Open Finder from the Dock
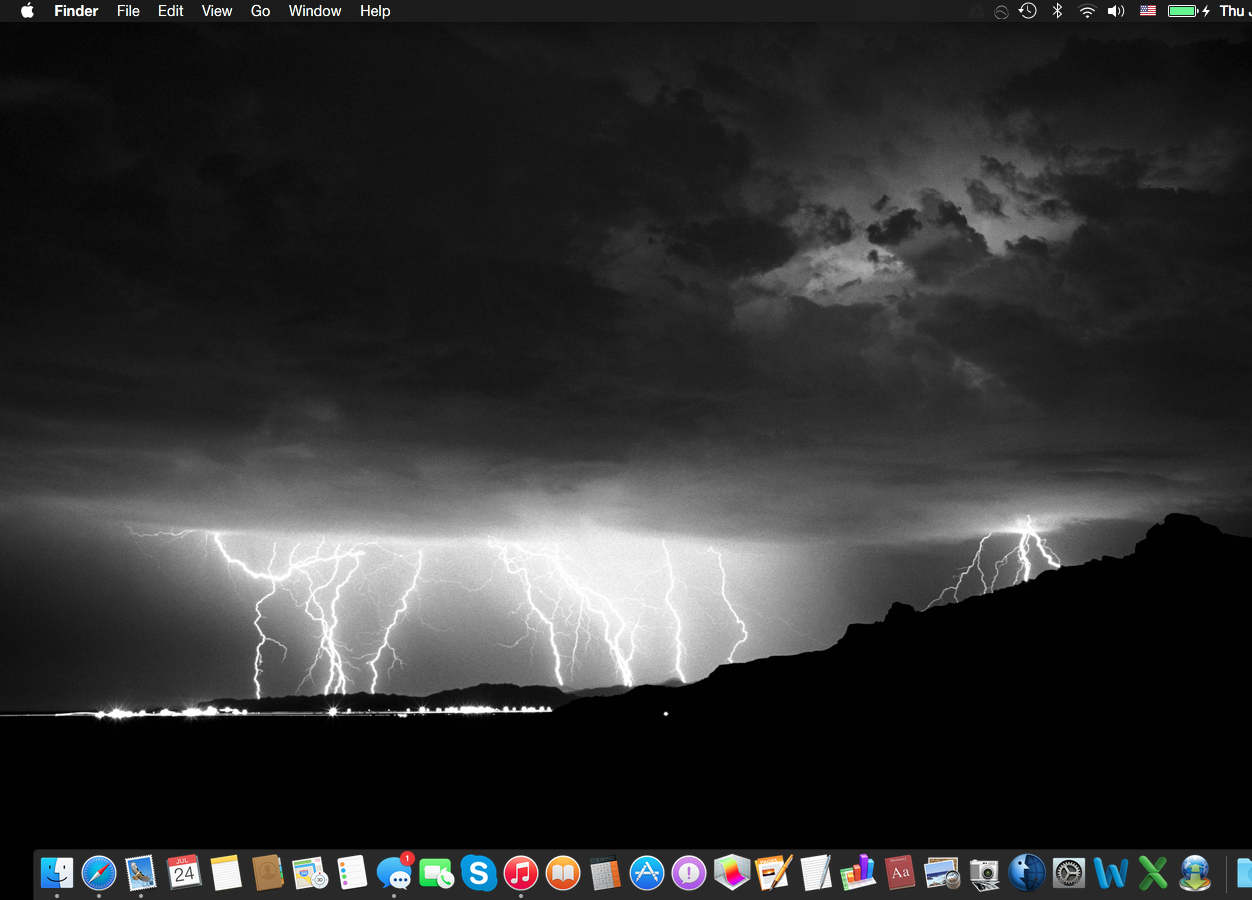This screenshot has width=1252, height=900. [x=57, y=873]
